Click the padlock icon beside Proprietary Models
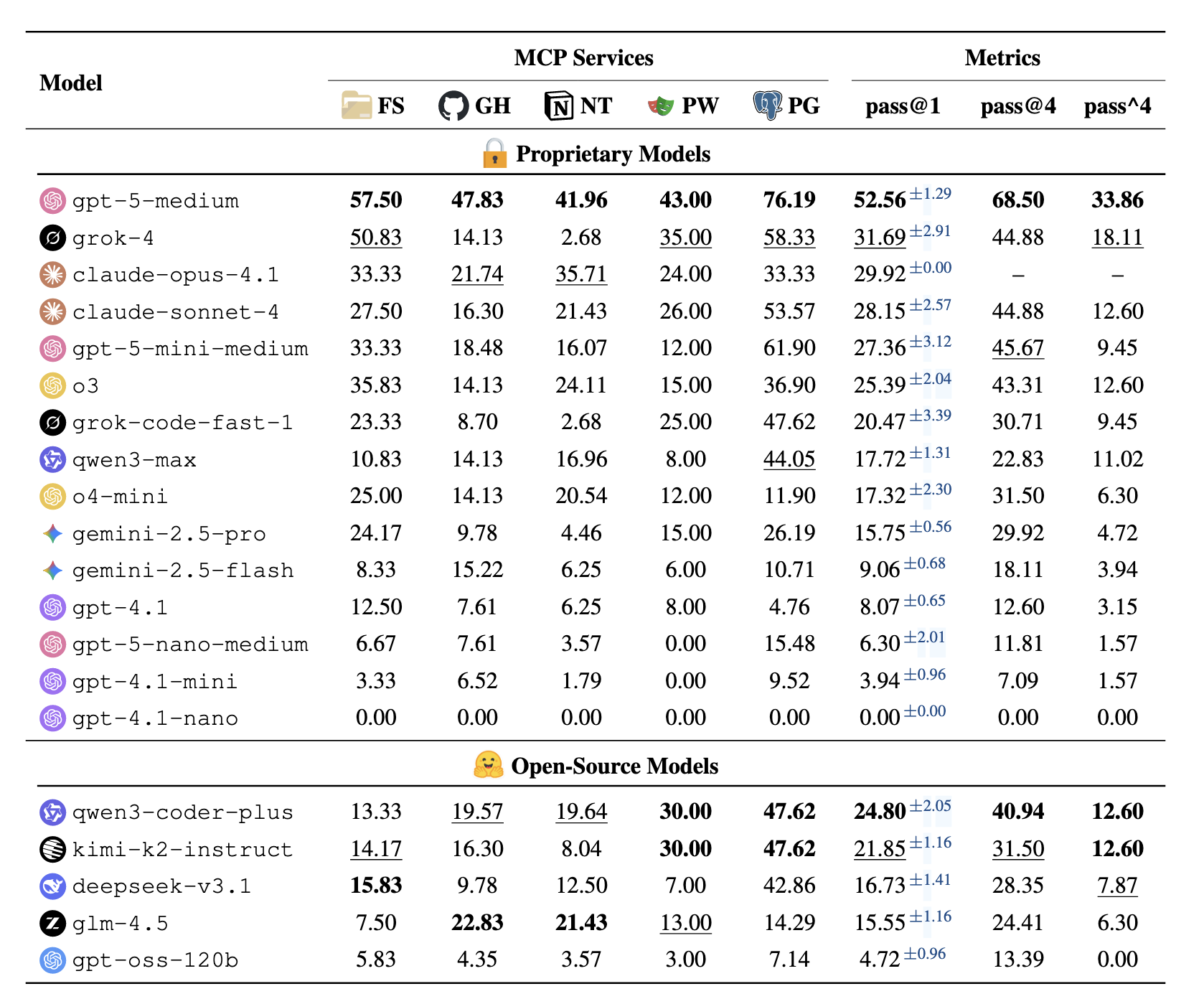Viewport: 1204px width, 999px height. pyautogui.click(x=494, y=154)
